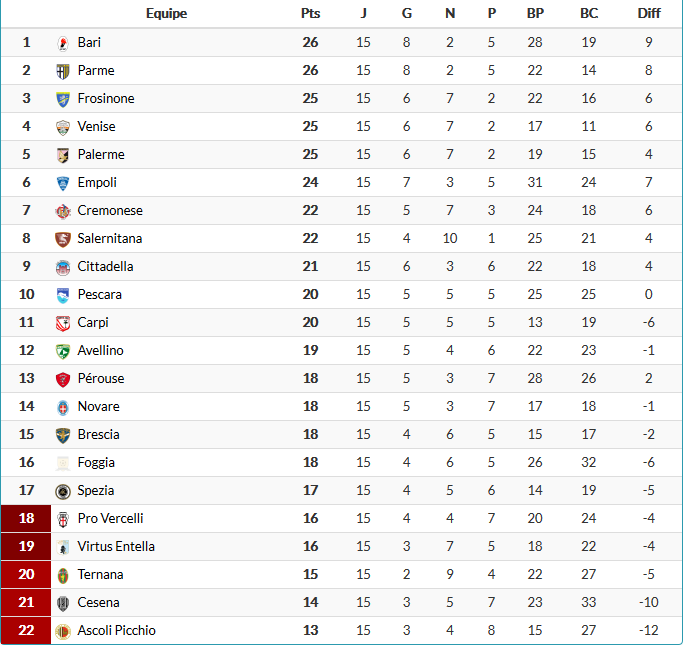Click the Equipe column header
The image size is (683, 645).
[x=166, y=14]
